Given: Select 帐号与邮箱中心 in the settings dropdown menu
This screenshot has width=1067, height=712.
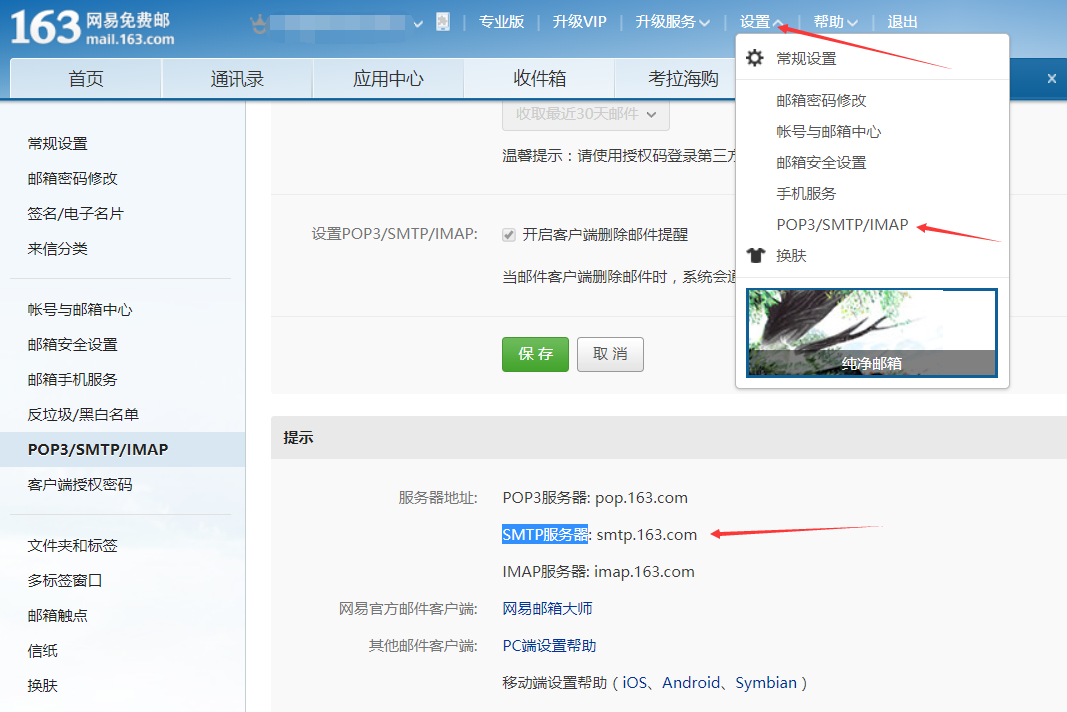Looking at the screenshot, I should 829,131.
